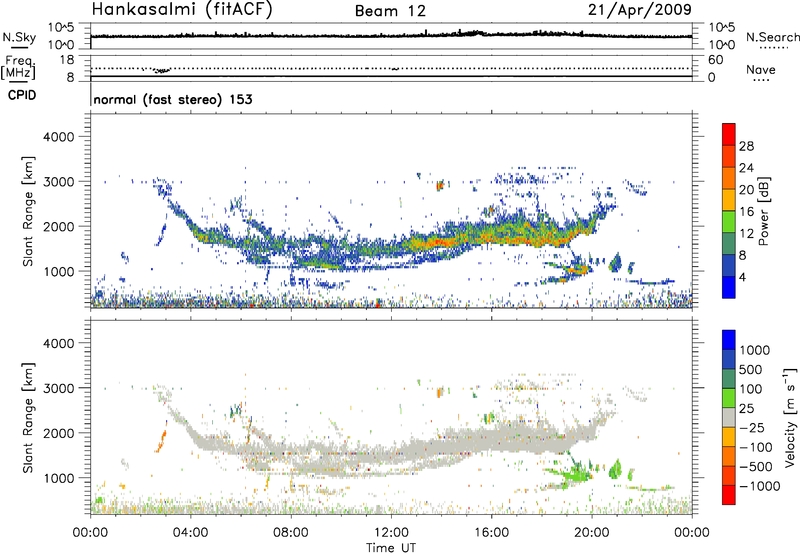Pick the light green 25–100 Velocity segment

tap(729, 398)
